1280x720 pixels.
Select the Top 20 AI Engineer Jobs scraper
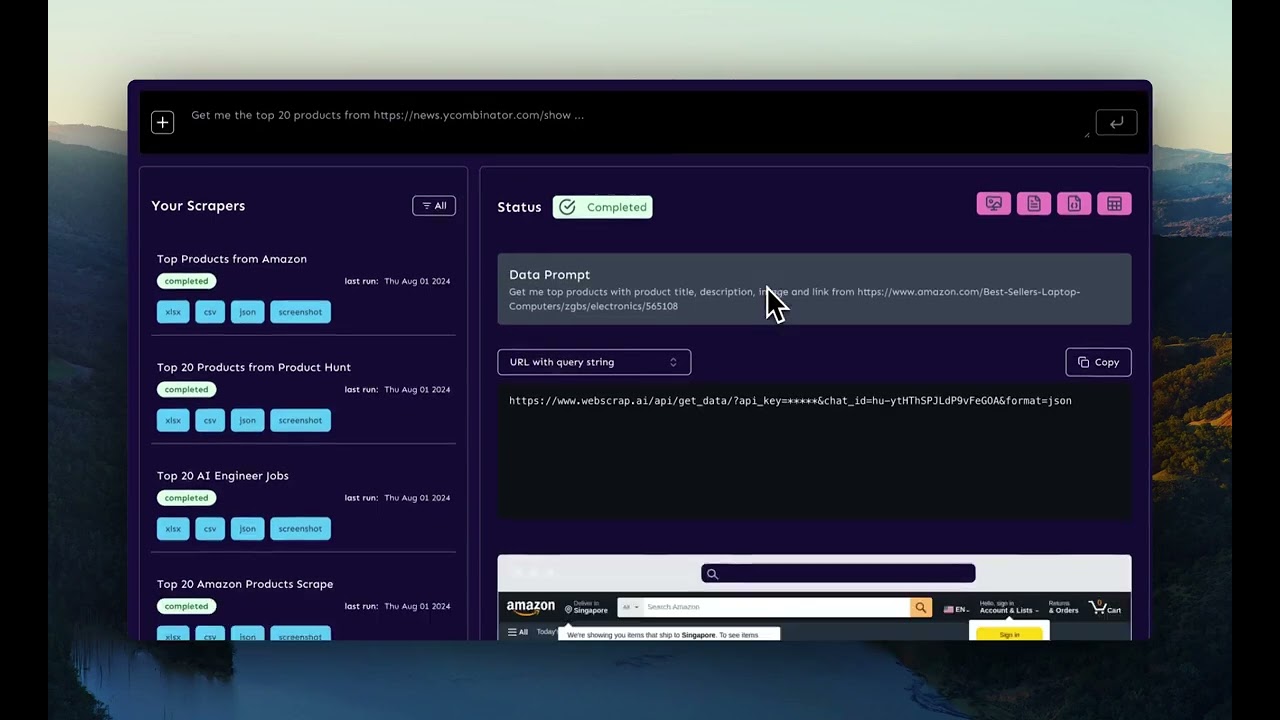(223, 476)
